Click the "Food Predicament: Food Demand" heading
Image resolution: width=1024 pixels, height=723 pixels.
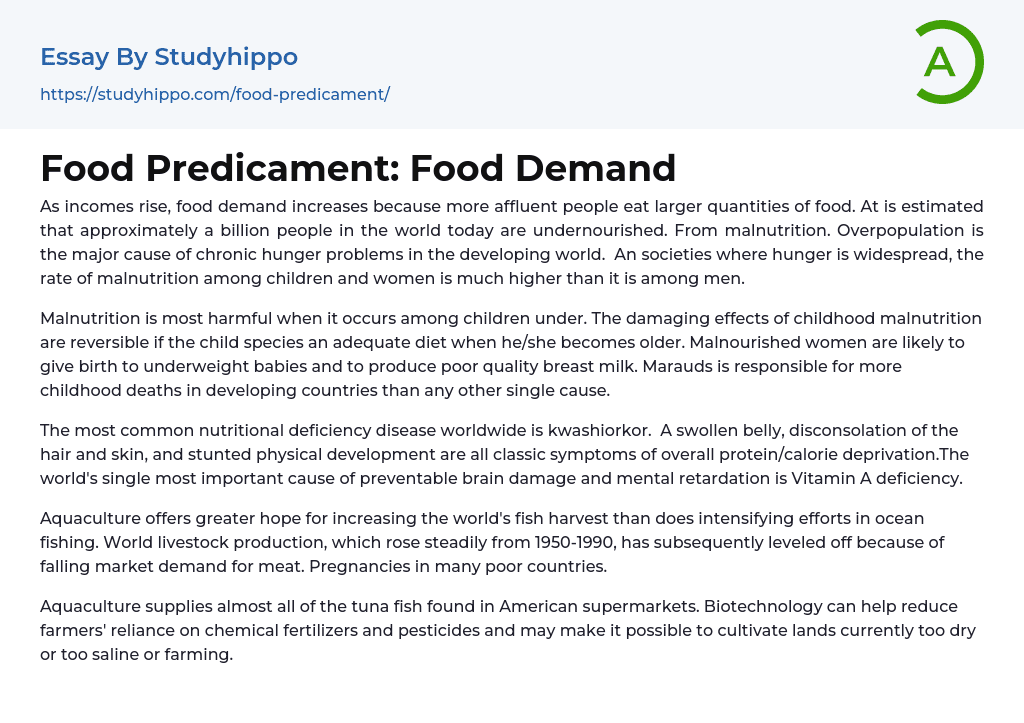coord(358,168)
